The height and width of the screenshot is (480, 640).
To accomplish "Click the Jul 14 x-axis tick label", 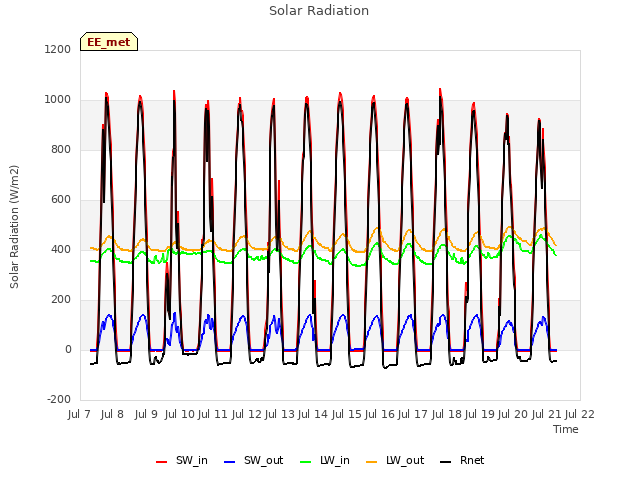I will click(x=313, y=415).
